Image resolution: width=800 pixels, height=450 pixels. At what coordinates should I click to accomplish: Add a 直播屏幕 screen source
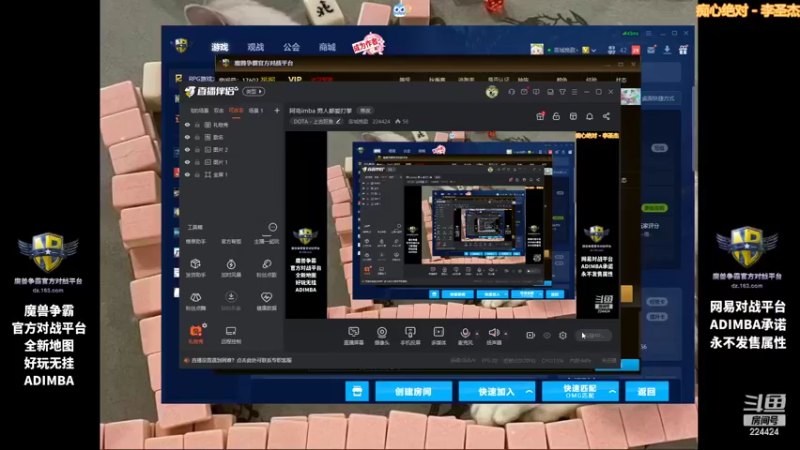354,336
